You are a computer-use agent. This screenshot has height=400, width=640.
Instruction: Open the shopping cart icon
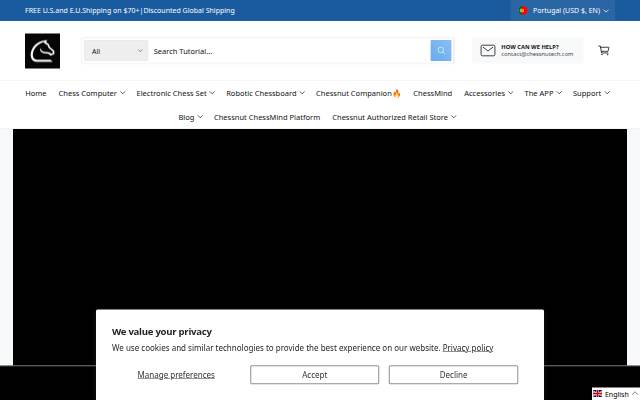[x=604, y=50]
